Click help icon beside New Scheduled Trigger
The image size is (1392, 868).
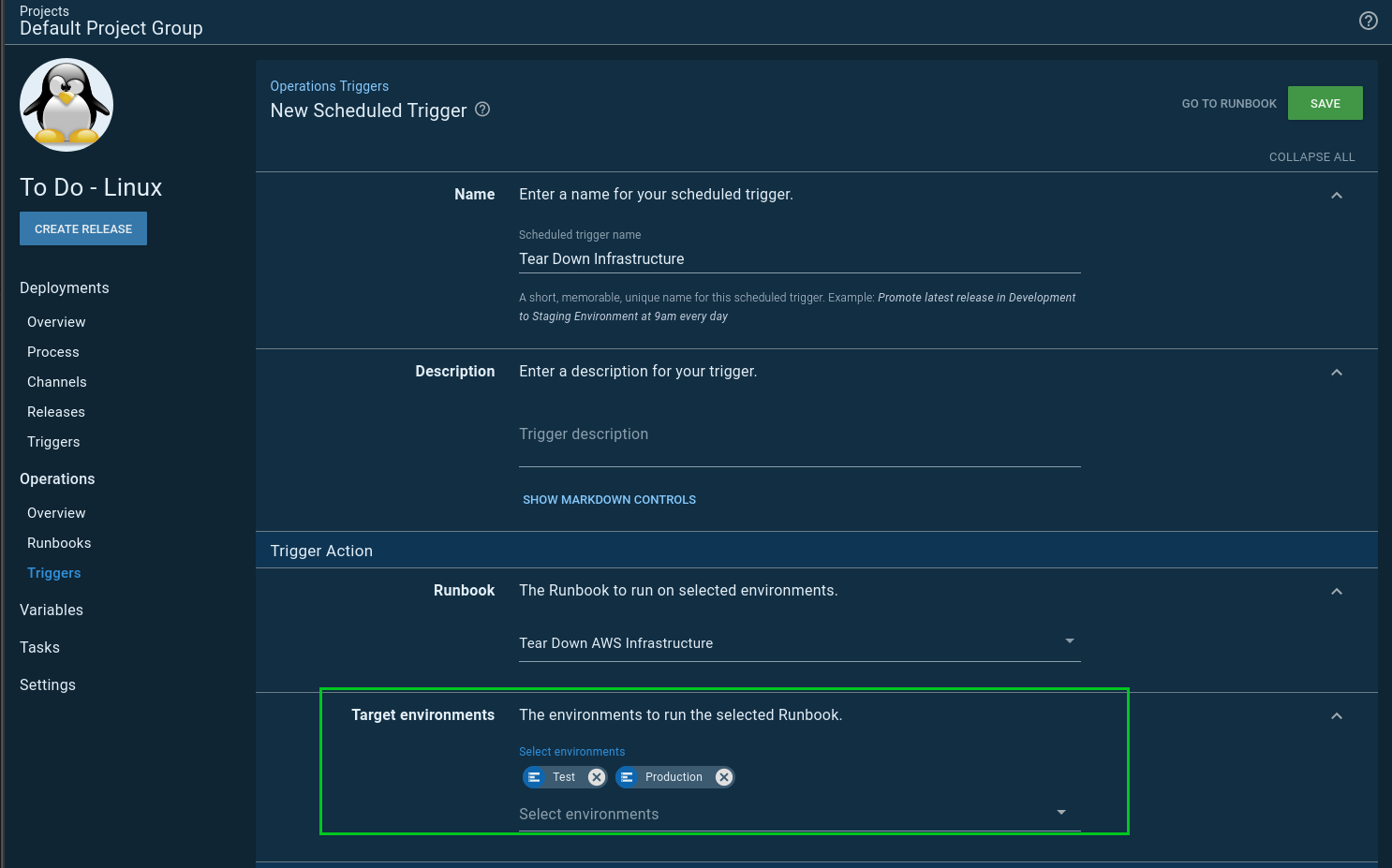[x=482, y=110]
